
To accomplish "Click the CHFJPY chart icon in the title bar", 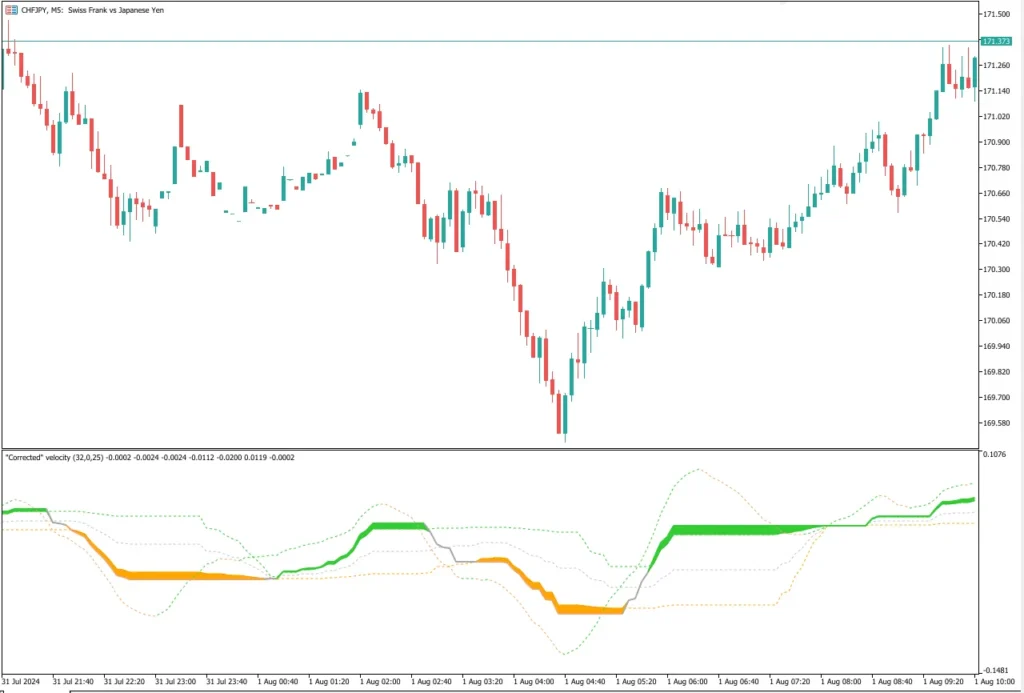I will point(12,9).
